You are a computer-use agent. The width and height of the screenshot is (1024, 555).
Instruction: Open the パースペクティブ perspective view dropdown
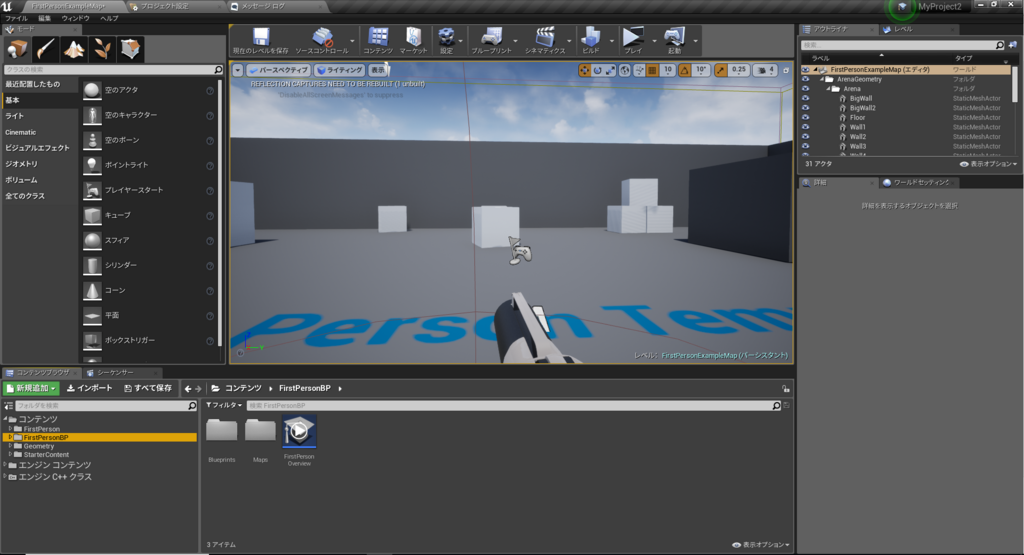278,70
